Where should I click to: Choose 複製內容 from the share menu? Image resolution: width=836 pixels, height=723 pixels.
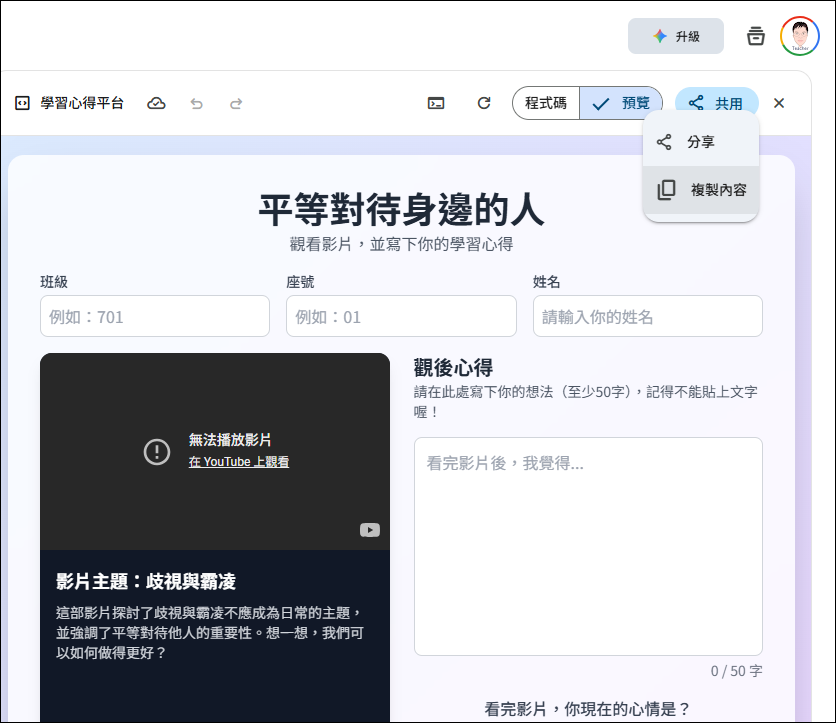click(701, 190)
